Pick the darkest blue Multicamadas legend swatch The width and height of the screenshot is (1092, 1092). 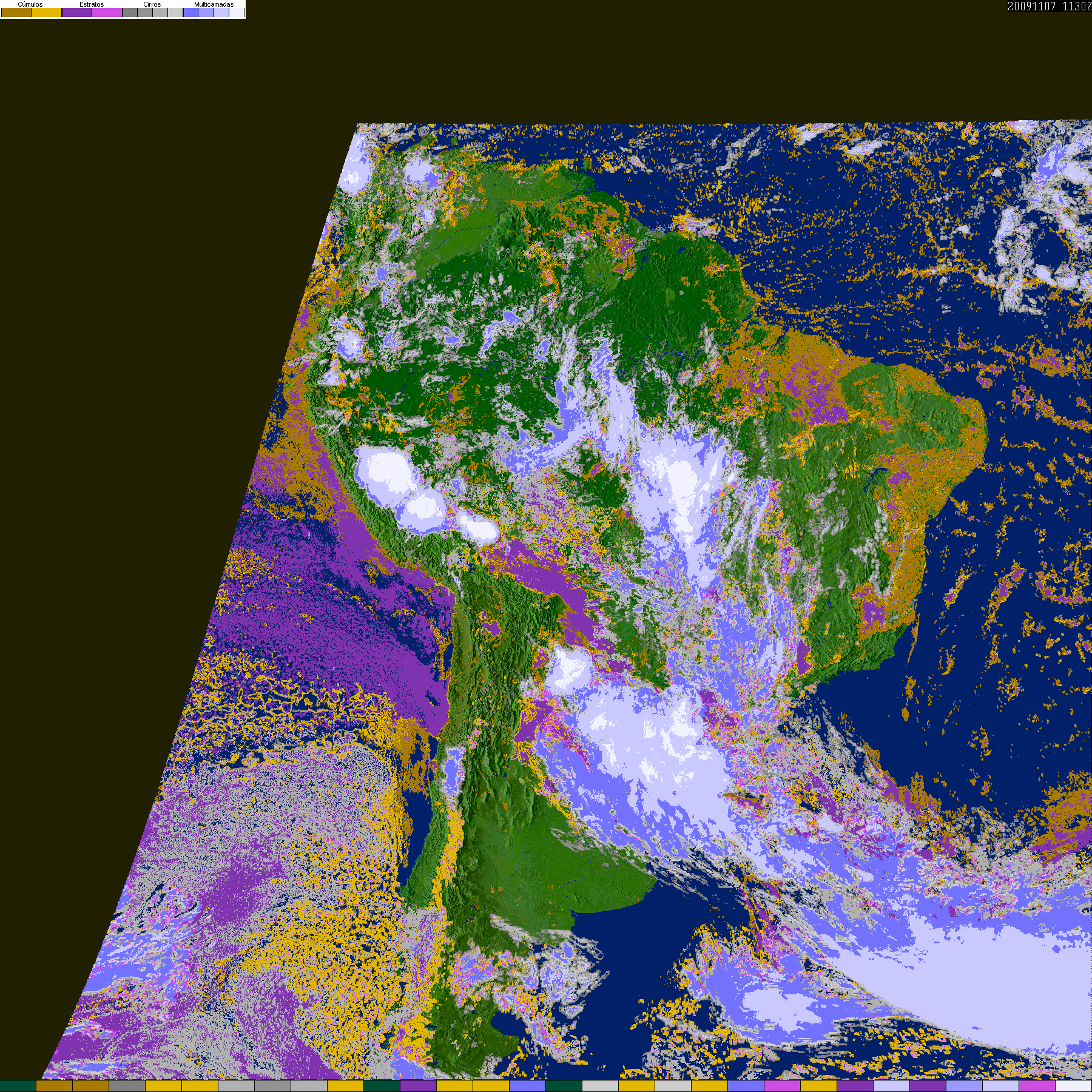pyautogui.click(x=190, y=12)
